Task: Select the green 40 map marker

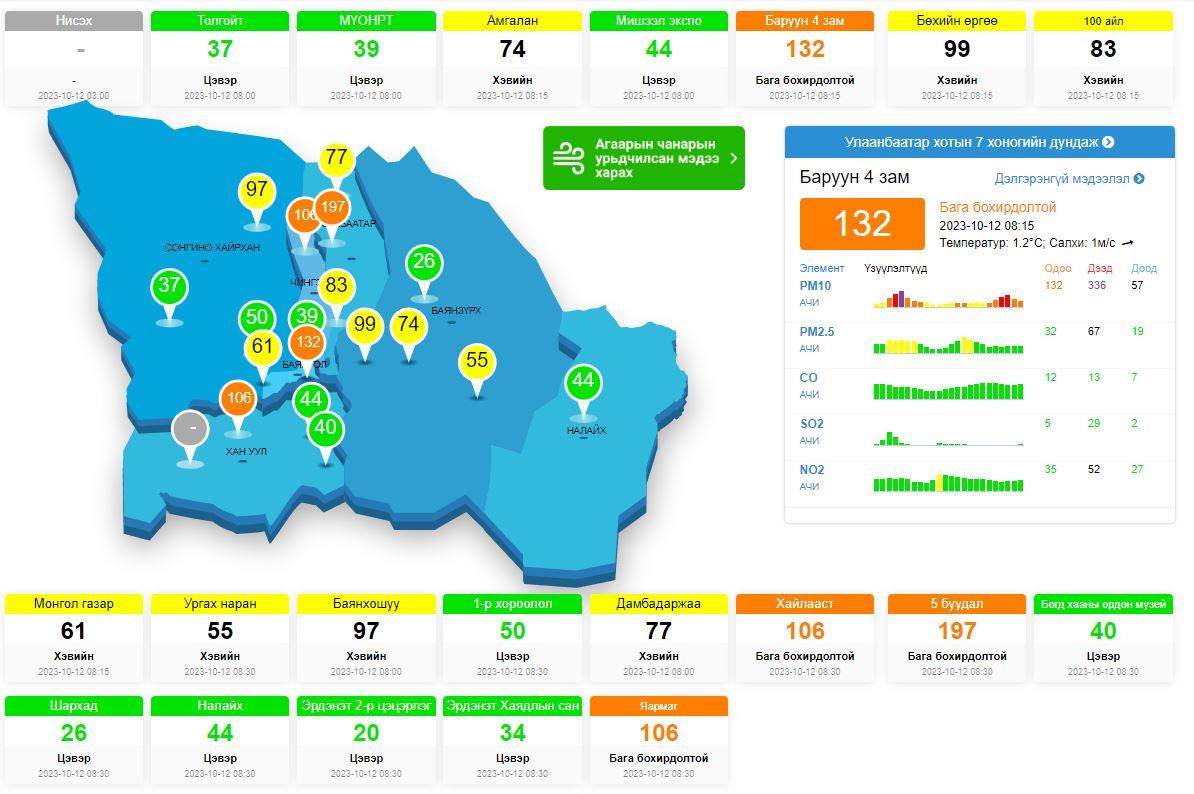Action: click(325, 429)
